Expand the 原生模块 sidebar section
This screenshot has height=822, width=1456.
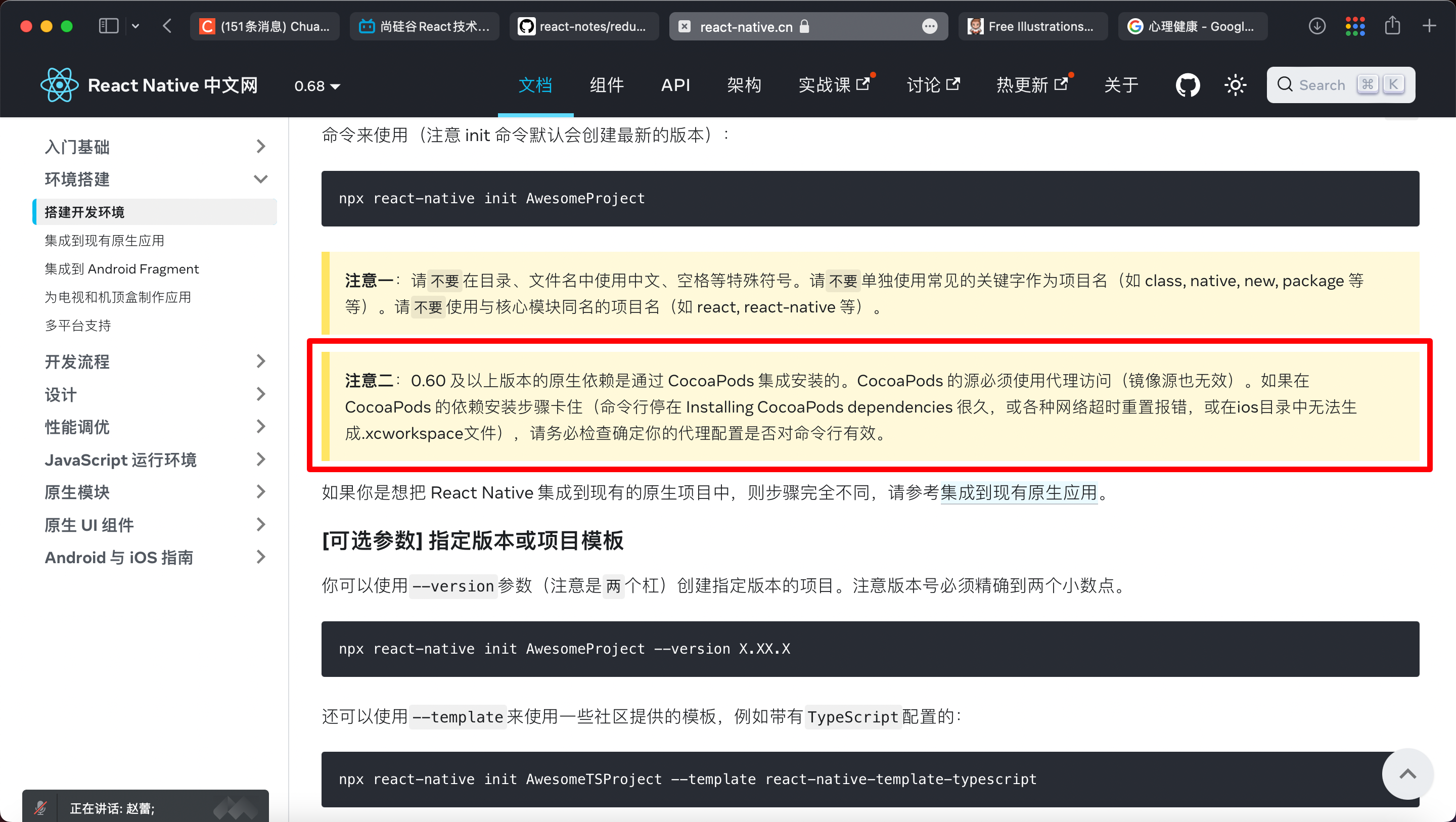(260, 492)
